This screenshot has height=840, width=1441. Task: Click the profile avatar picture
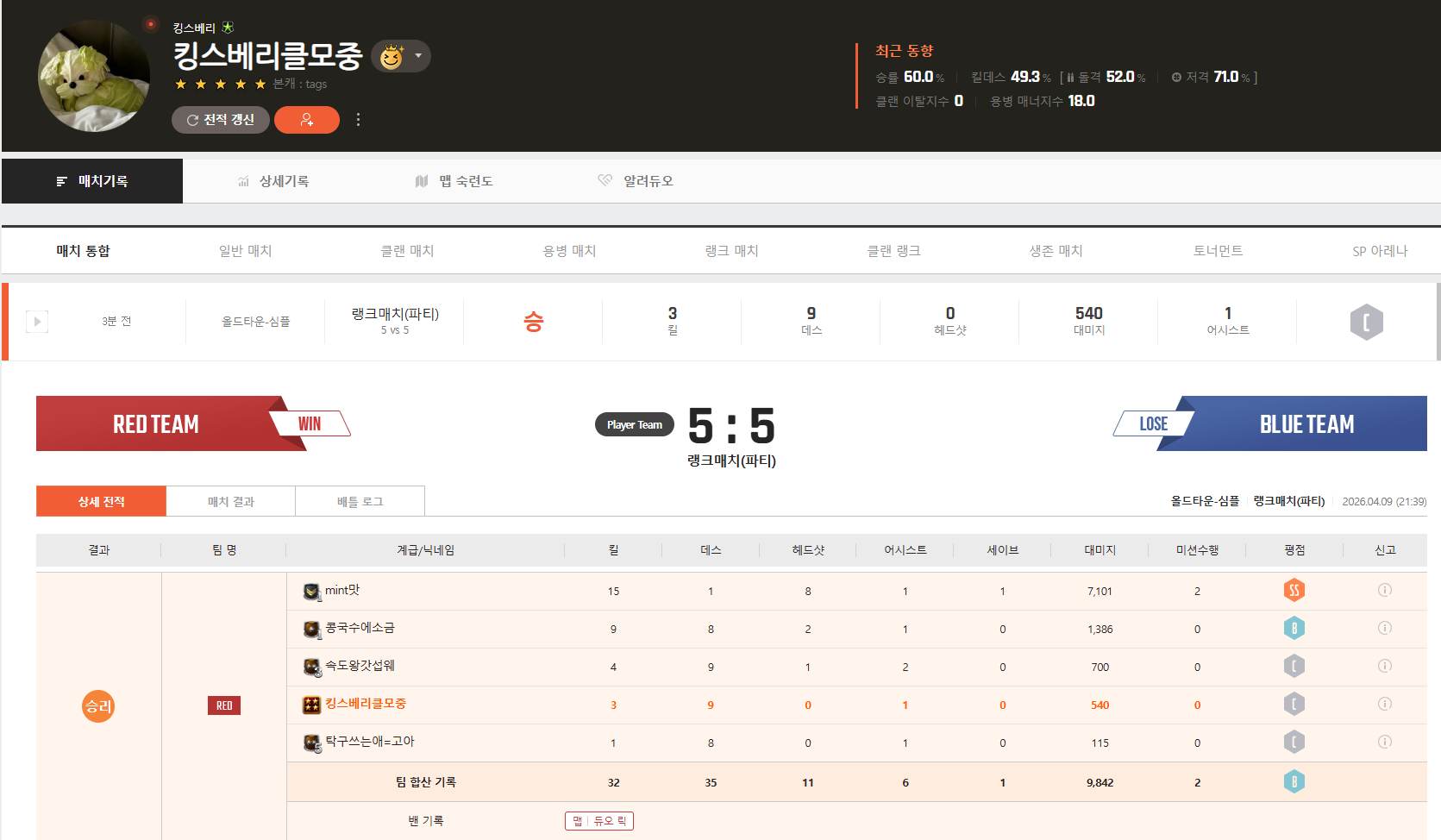click(94, 76)
